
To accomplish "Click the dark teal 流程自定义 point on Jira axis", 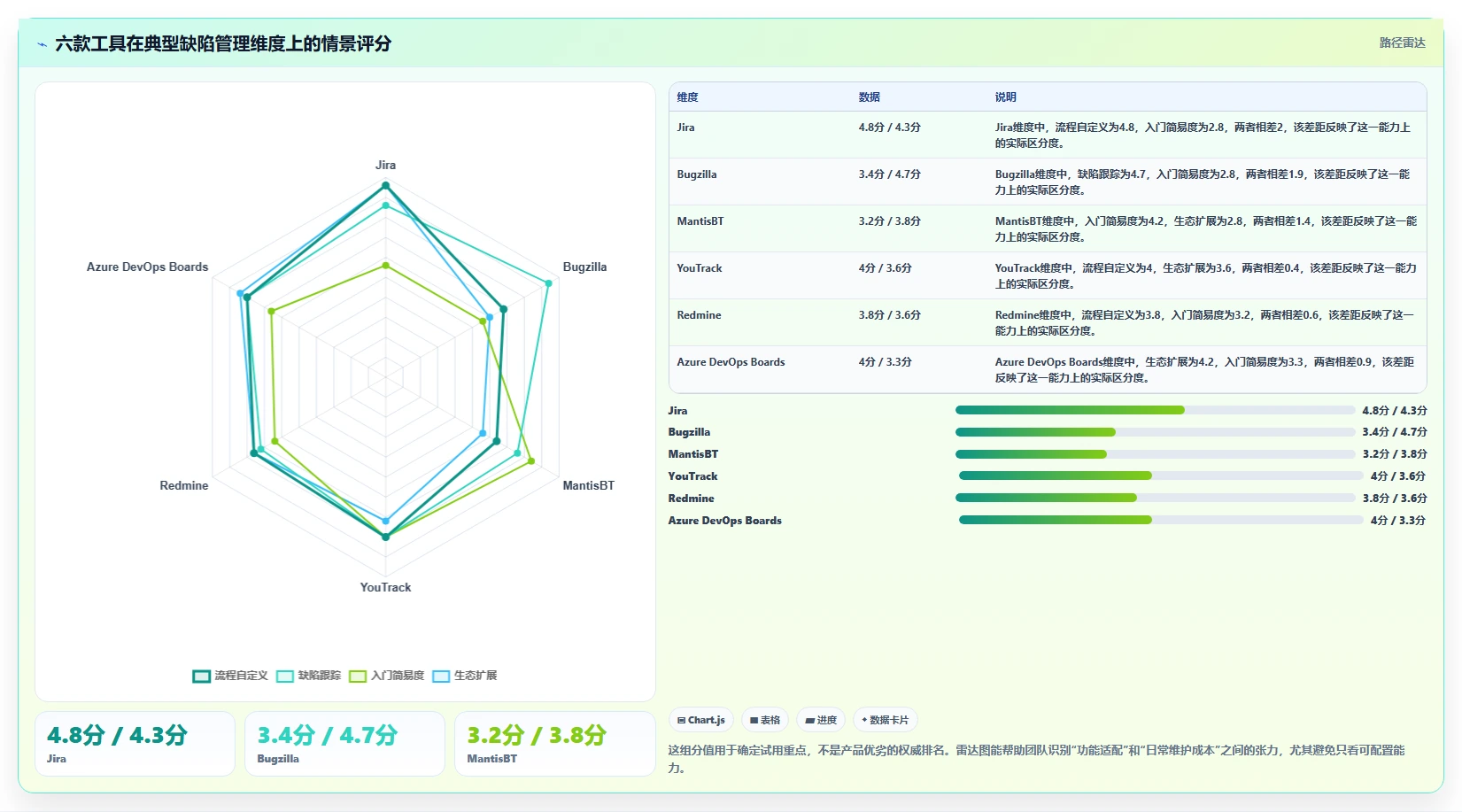I will coord(385,185).
